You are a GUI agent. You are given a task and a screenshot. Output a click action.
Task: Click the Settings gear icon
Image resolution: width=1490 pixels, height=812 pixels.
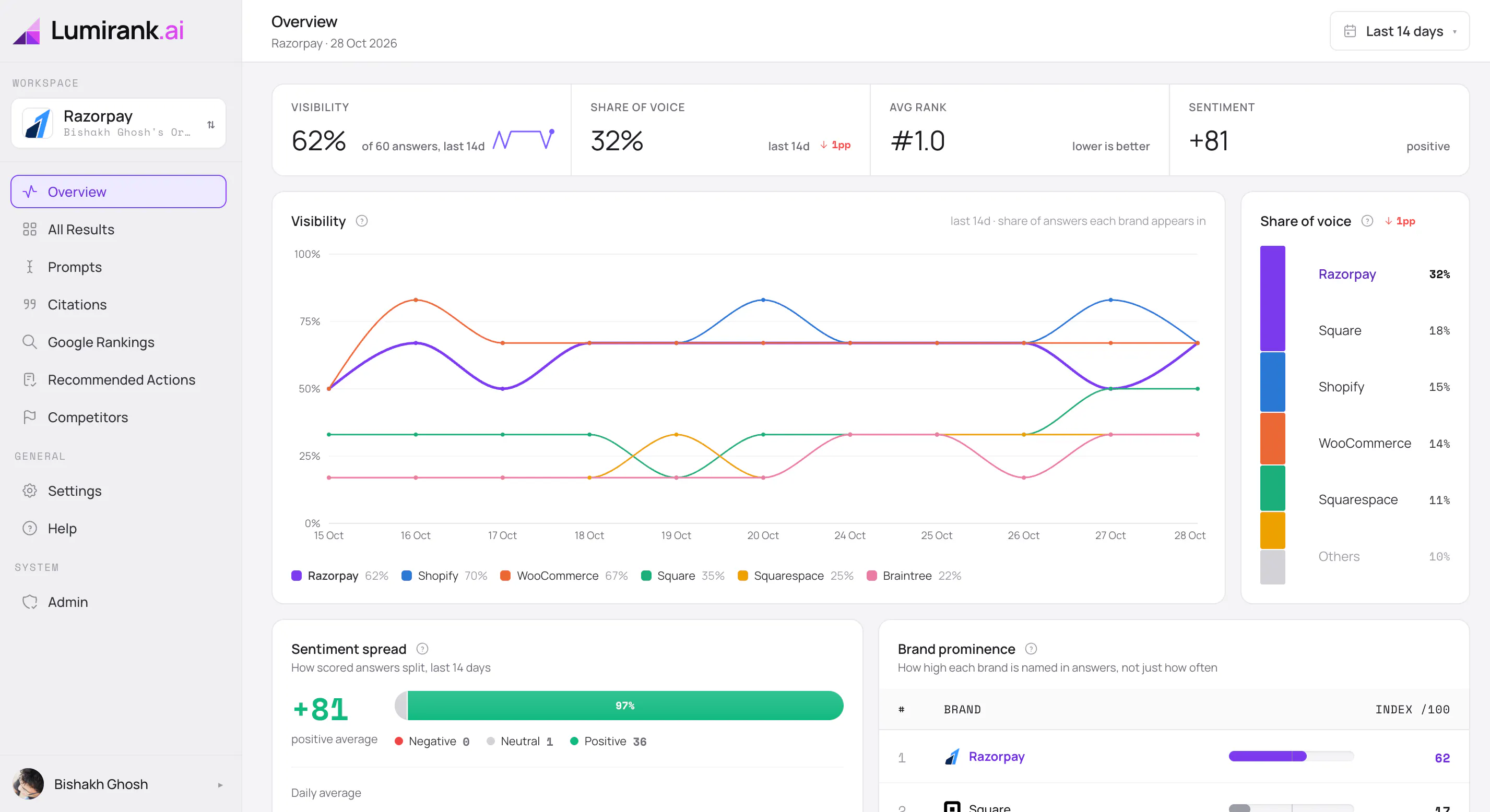[x=30, y=491]
